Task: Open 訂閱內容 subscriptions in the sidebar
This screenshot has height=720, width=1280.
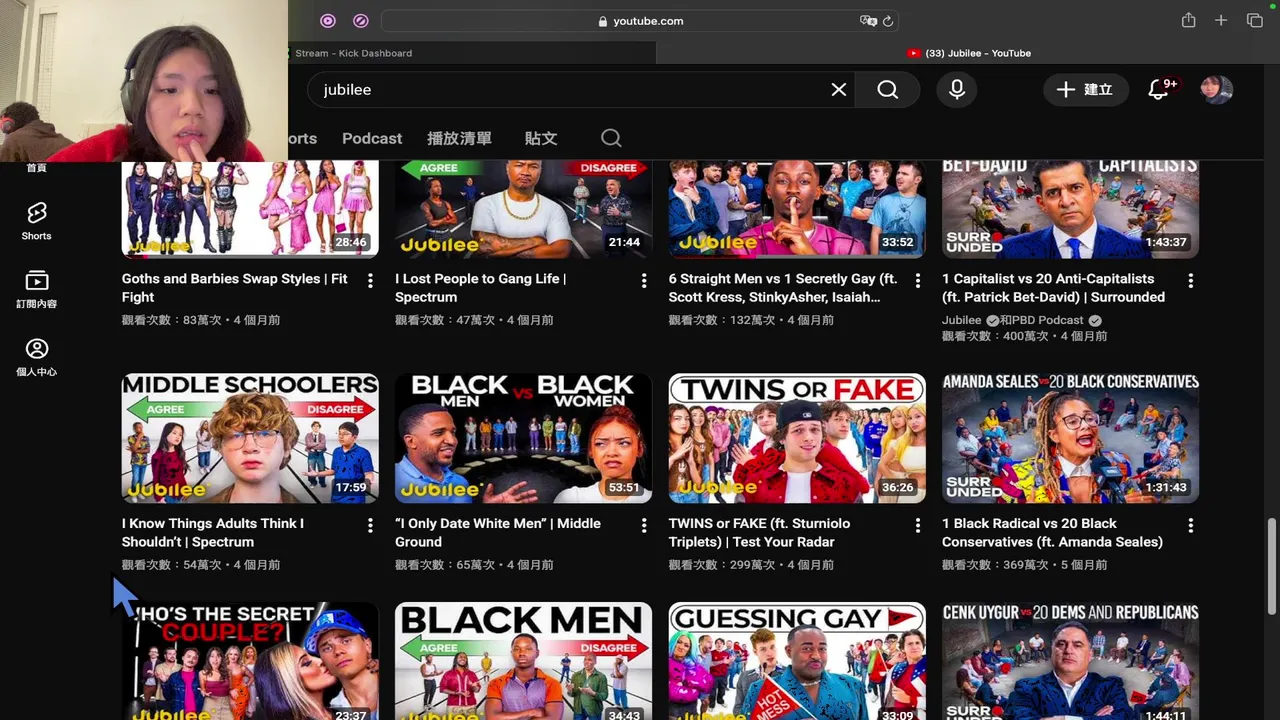Action: point(36,289)
